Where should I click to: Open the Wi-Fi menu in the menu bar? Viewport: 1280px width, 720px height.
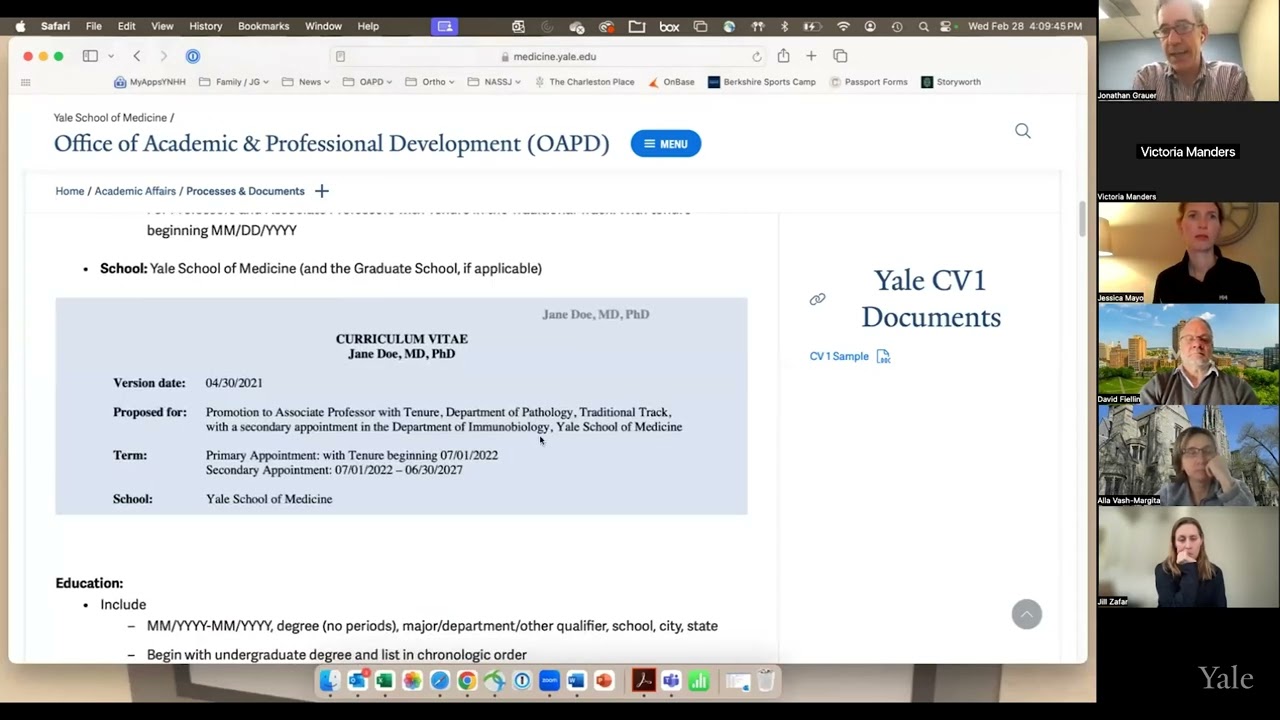pos(843,26)
